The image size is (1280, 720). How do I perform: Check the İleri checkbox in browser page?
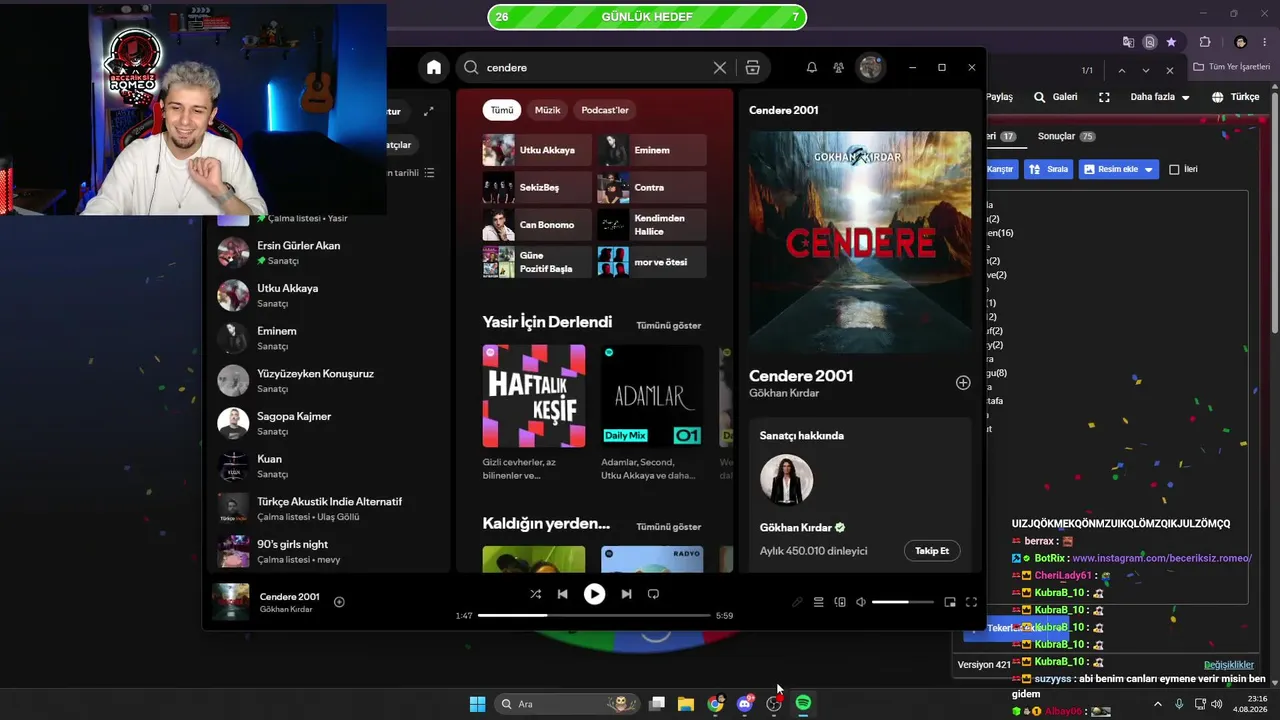1175,170
